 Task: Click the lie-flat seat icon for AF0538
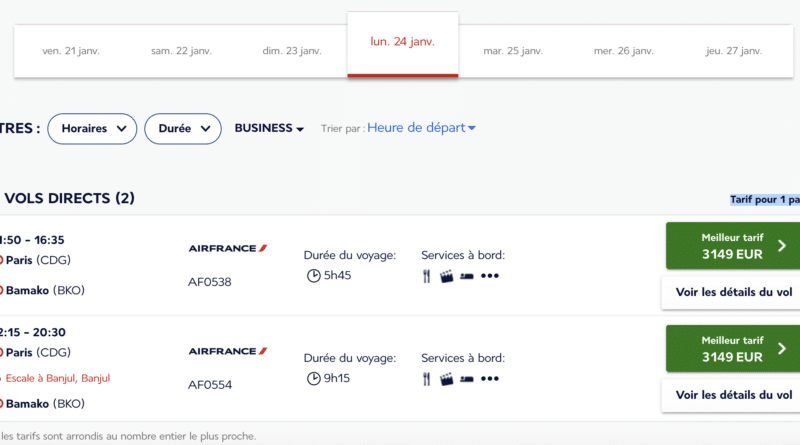[467, 276]
